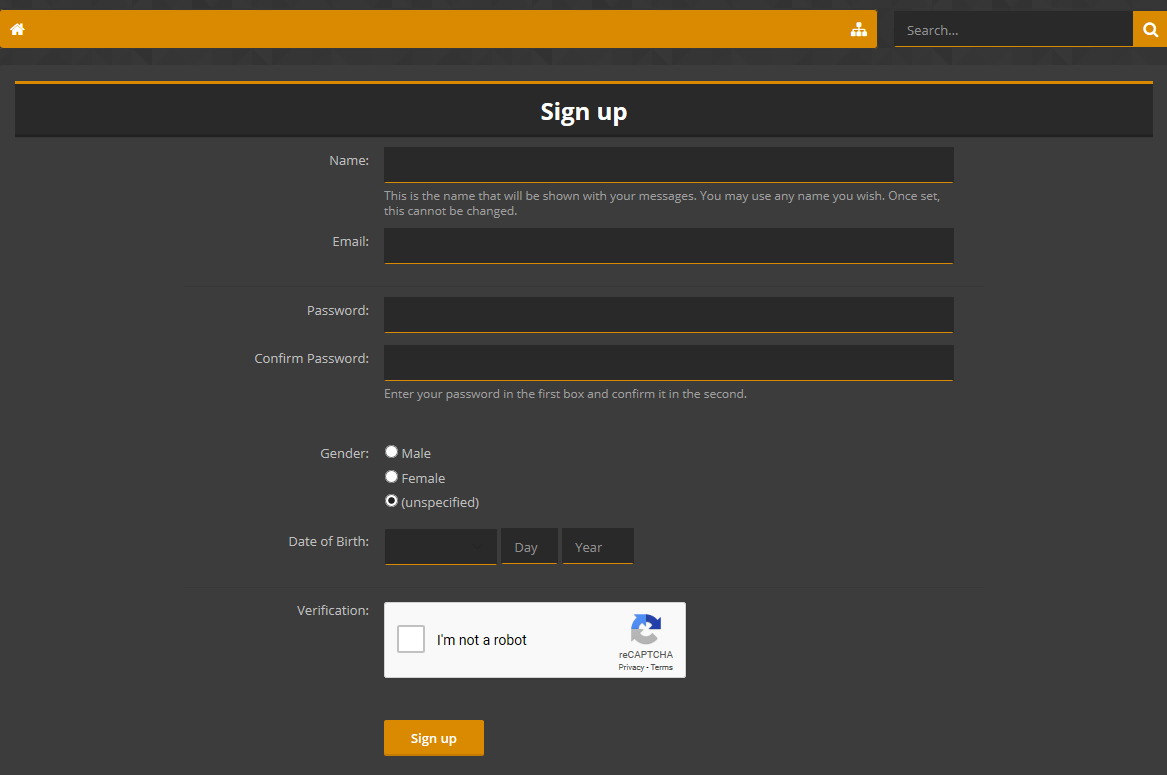Click the Sign up page heading
The image size is (1167, 775).
point(583,112)
